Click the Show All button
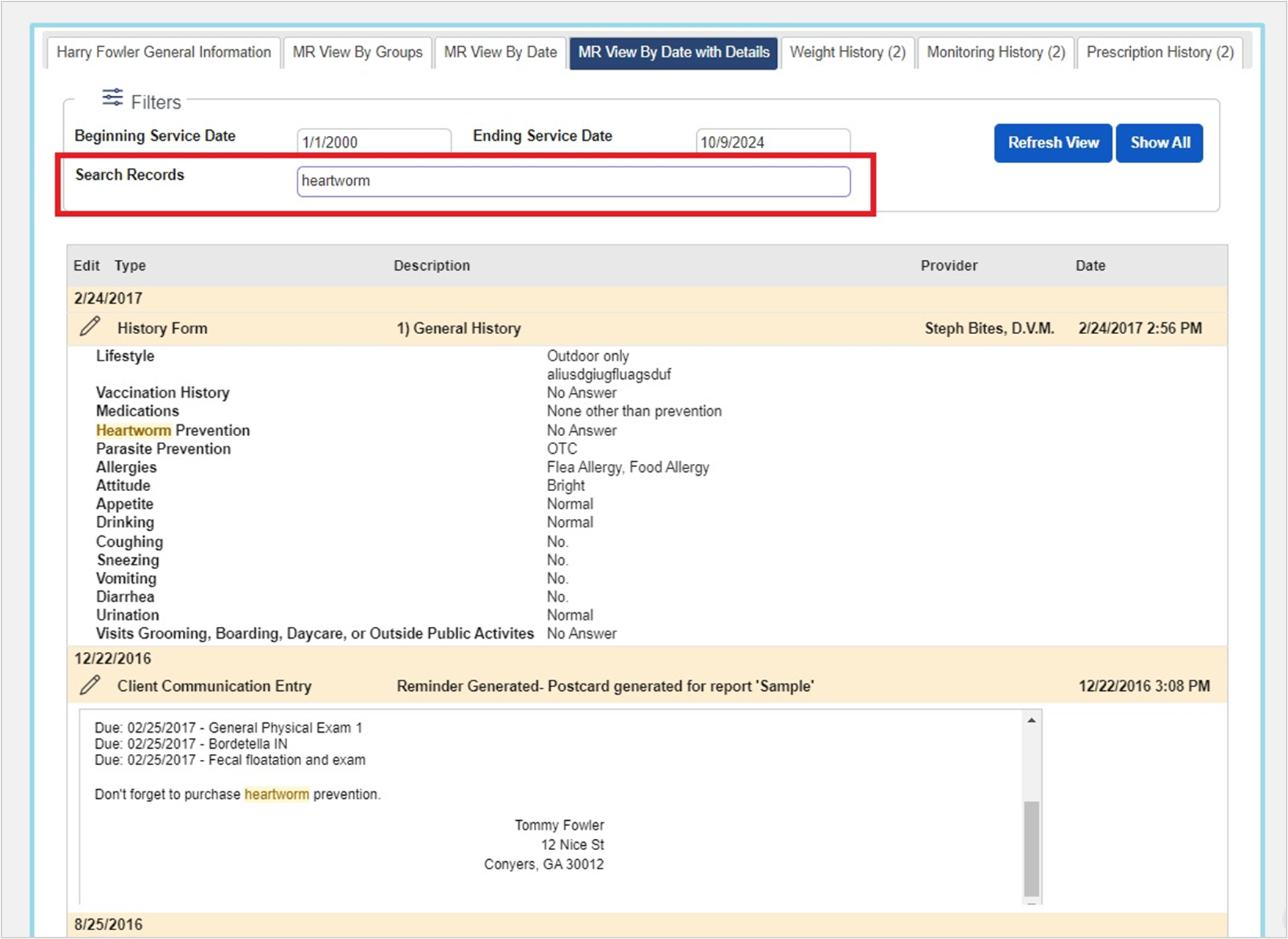1288x939 pixels. [x=1159, y=142]
